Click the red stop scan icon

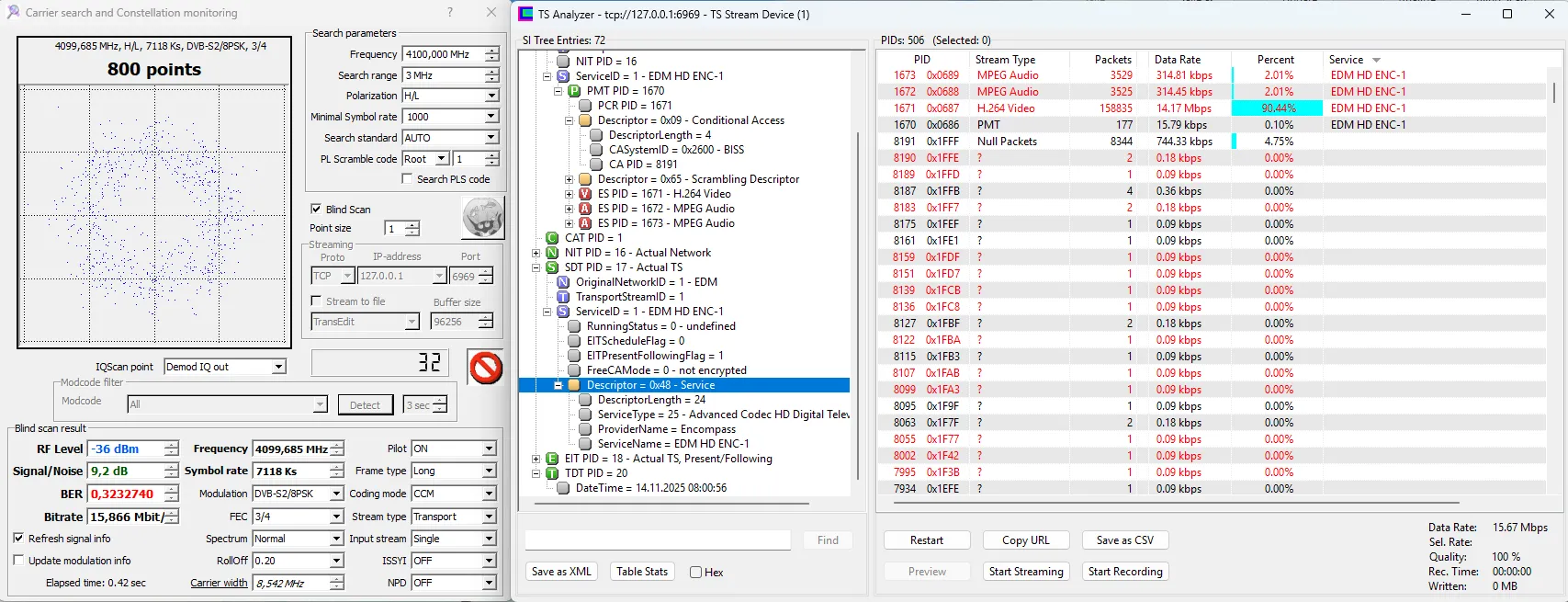[485, 368]
